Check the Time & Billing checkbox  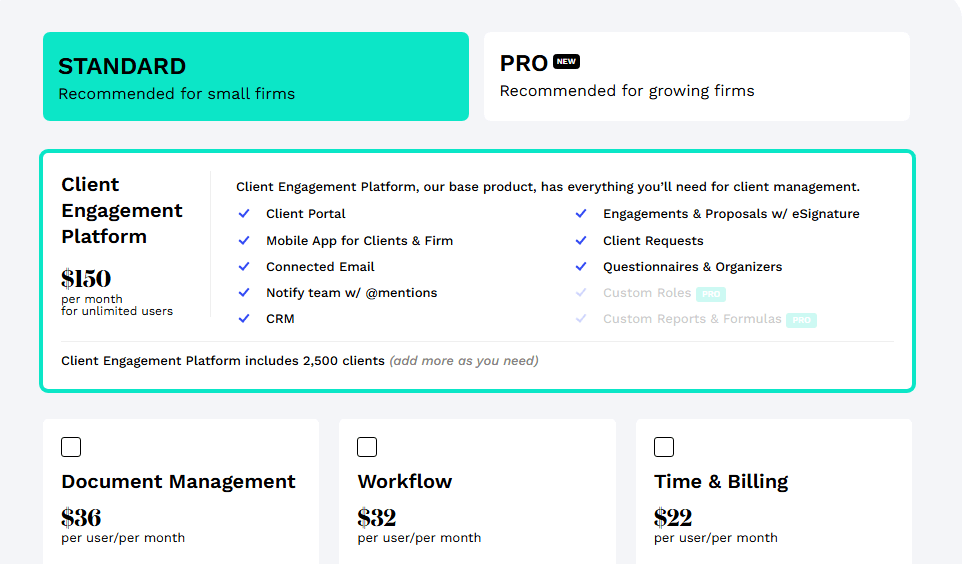[664, 447]
